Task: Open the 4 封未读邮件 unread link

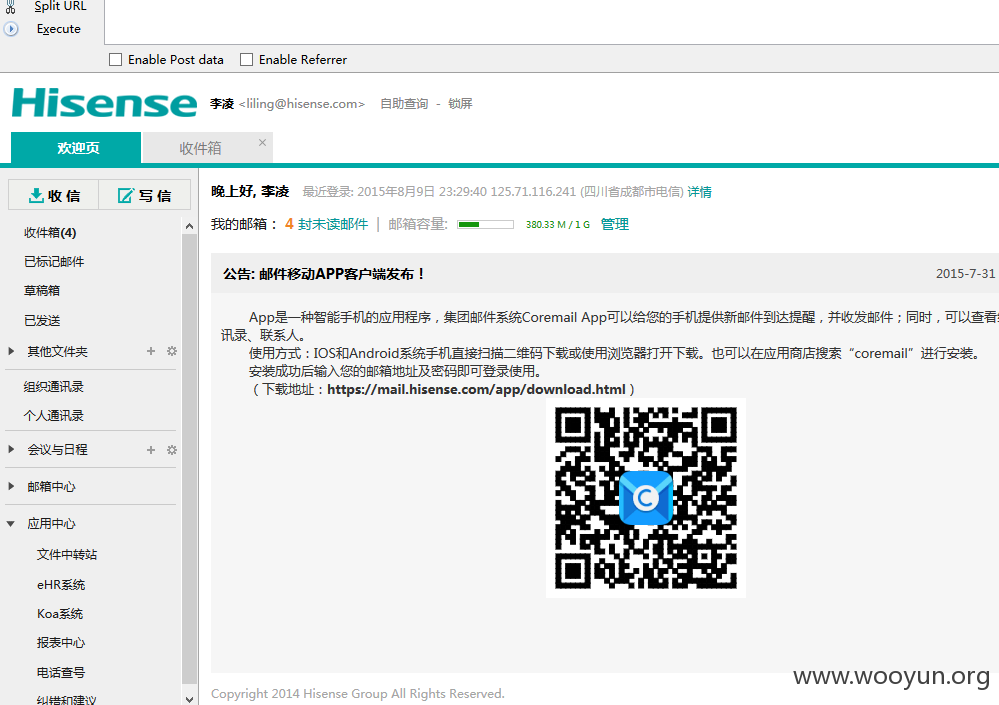Action: [326, 224]
